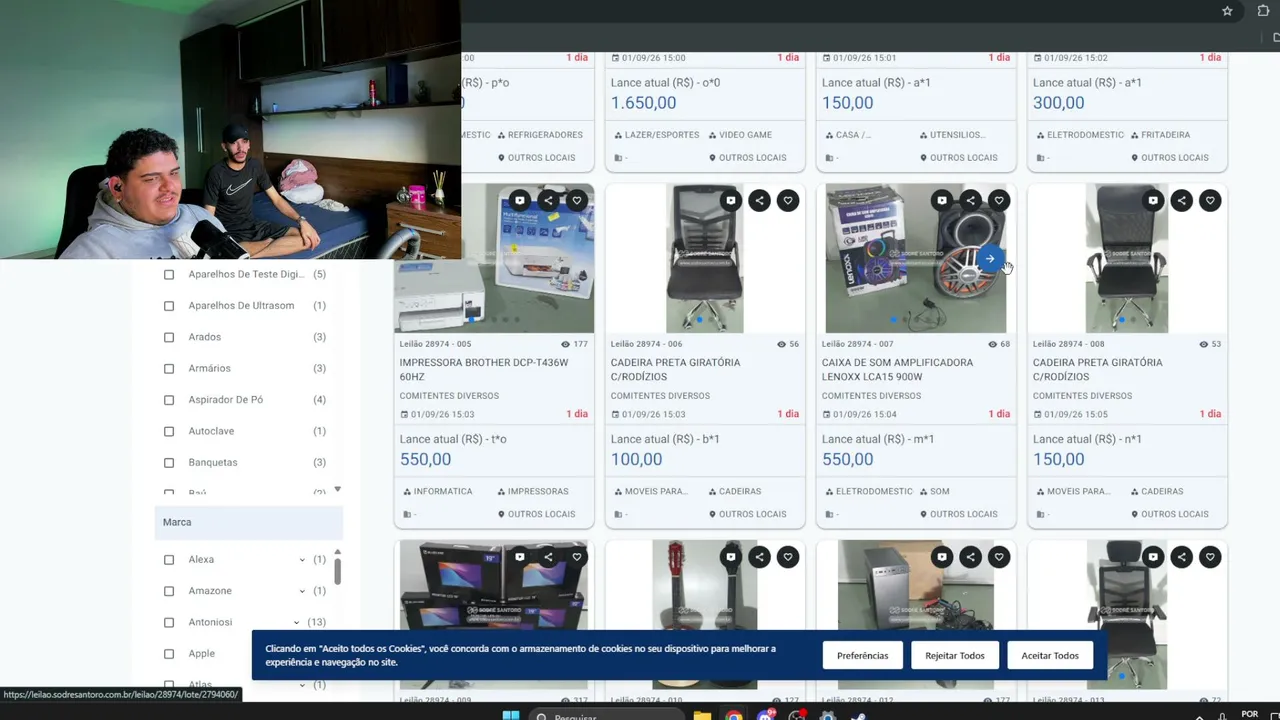Favorite lot 008 Cadeira Preta Giratória
Image resolution: width=1280 pixels, height=720 pixels.
click(1210, 201)
